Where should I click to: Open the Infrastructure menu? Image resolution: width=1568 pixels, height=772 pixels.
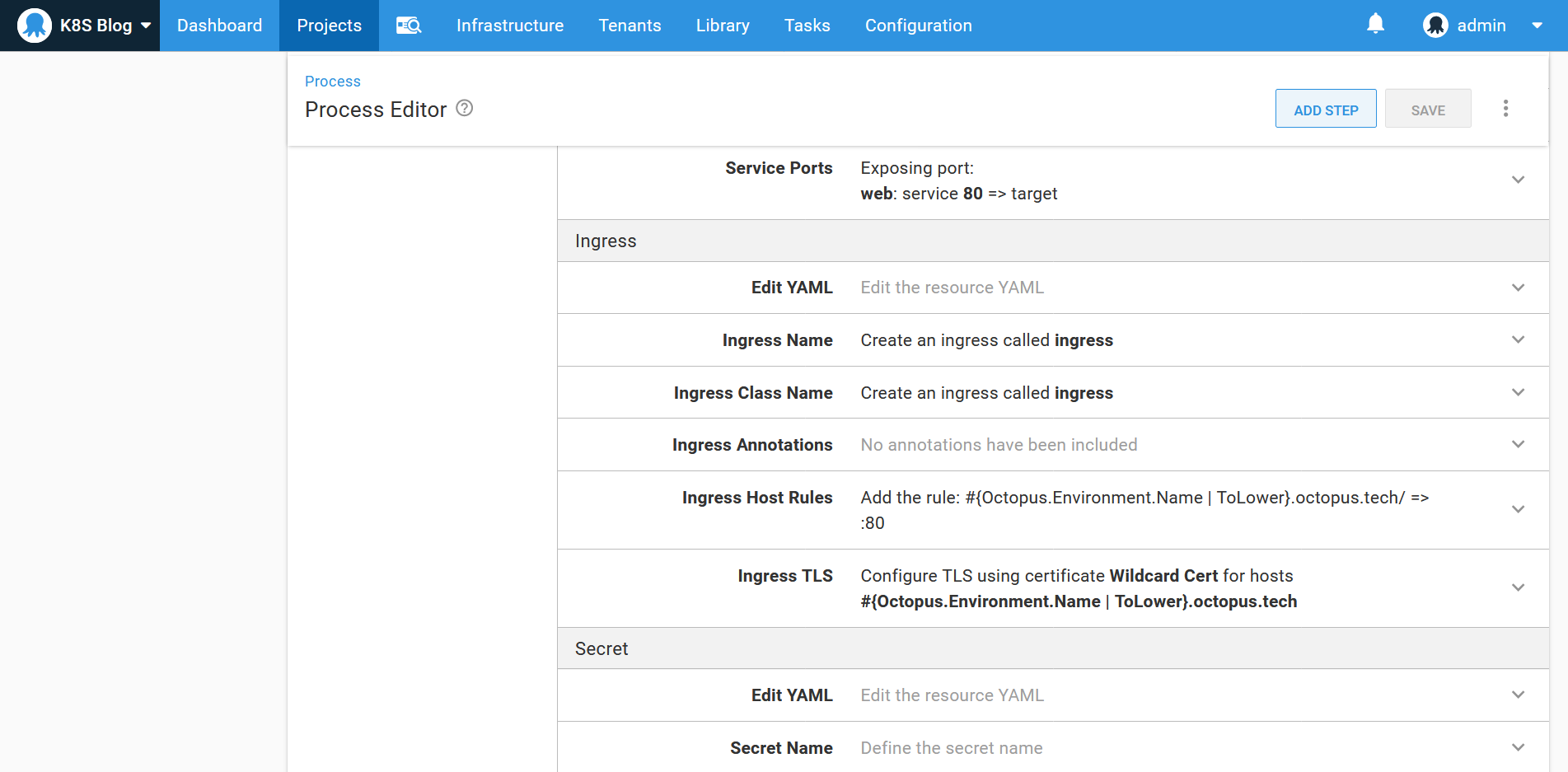(510, 26)
